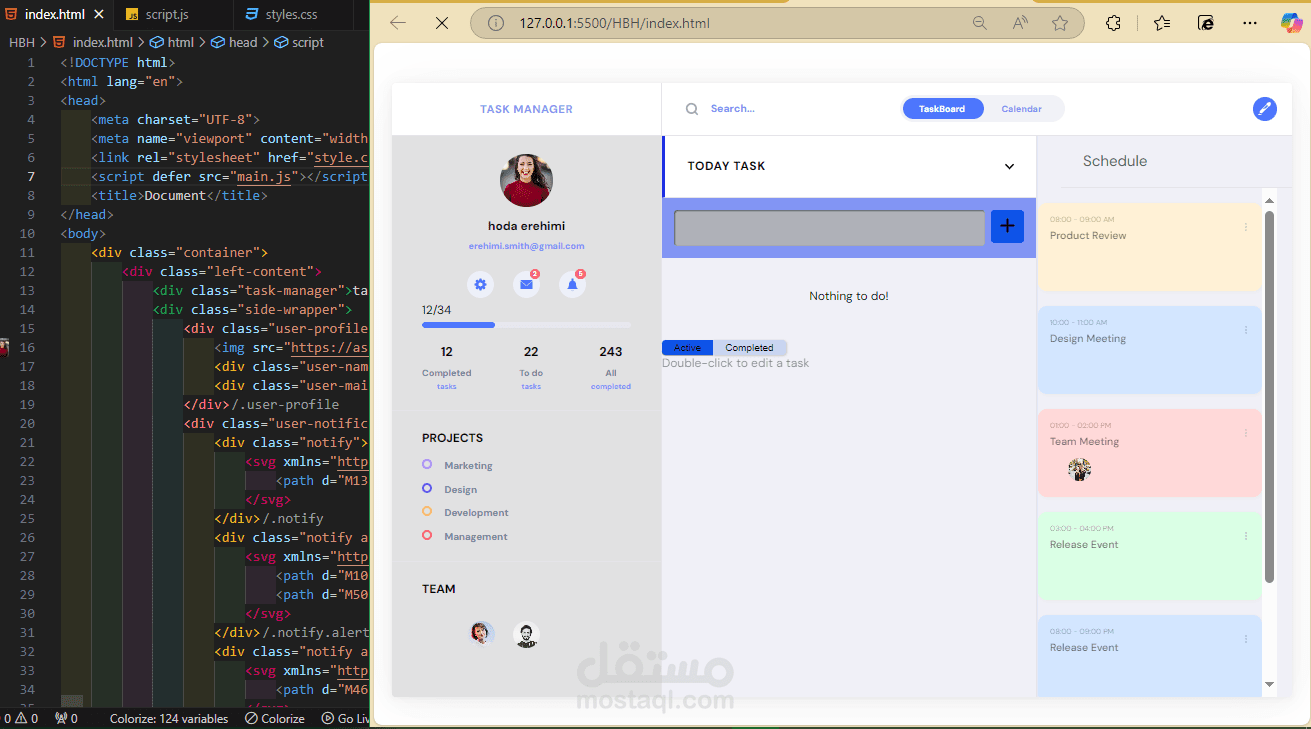
Task: Show Completed tasks filter
Action: coord(749,348)
